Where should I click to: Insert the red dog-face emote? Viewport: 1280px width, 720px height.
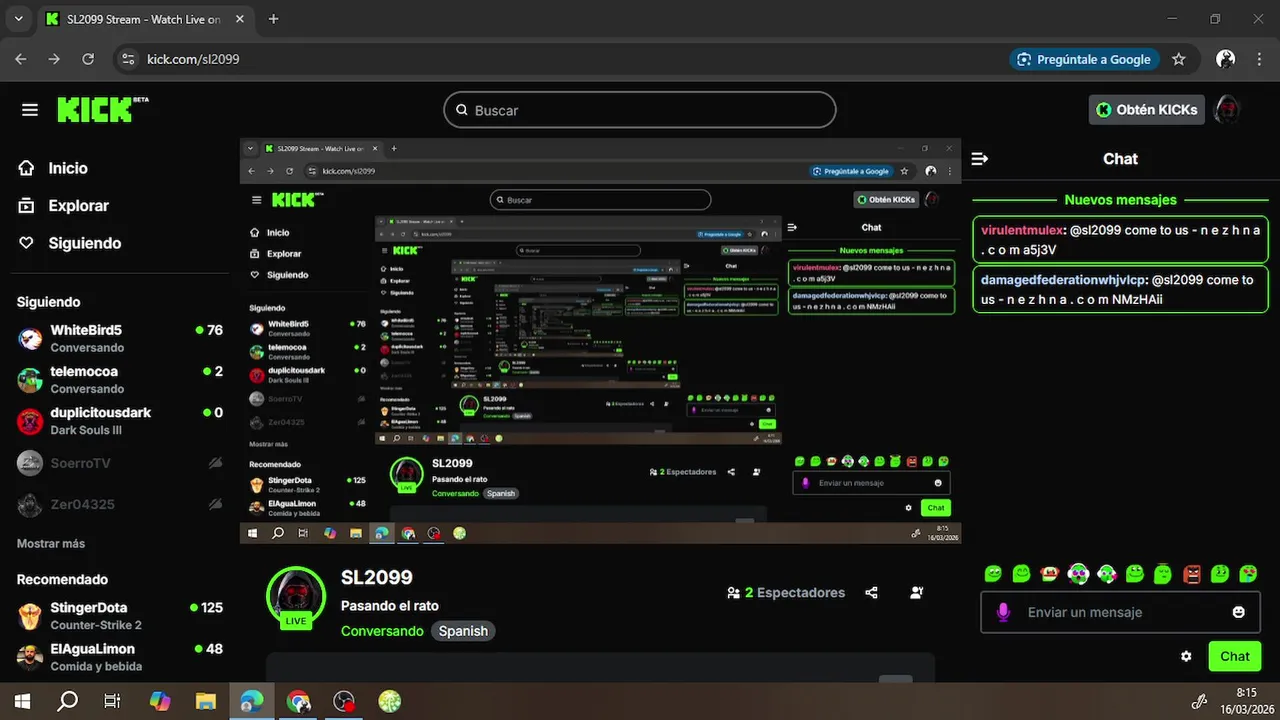pos(1049,574)
